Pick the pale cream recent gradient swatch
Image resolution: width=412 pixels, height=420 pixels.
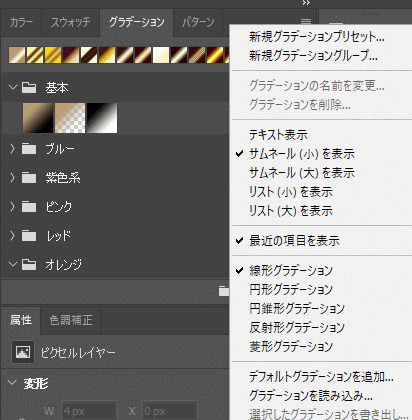(161, 55)
